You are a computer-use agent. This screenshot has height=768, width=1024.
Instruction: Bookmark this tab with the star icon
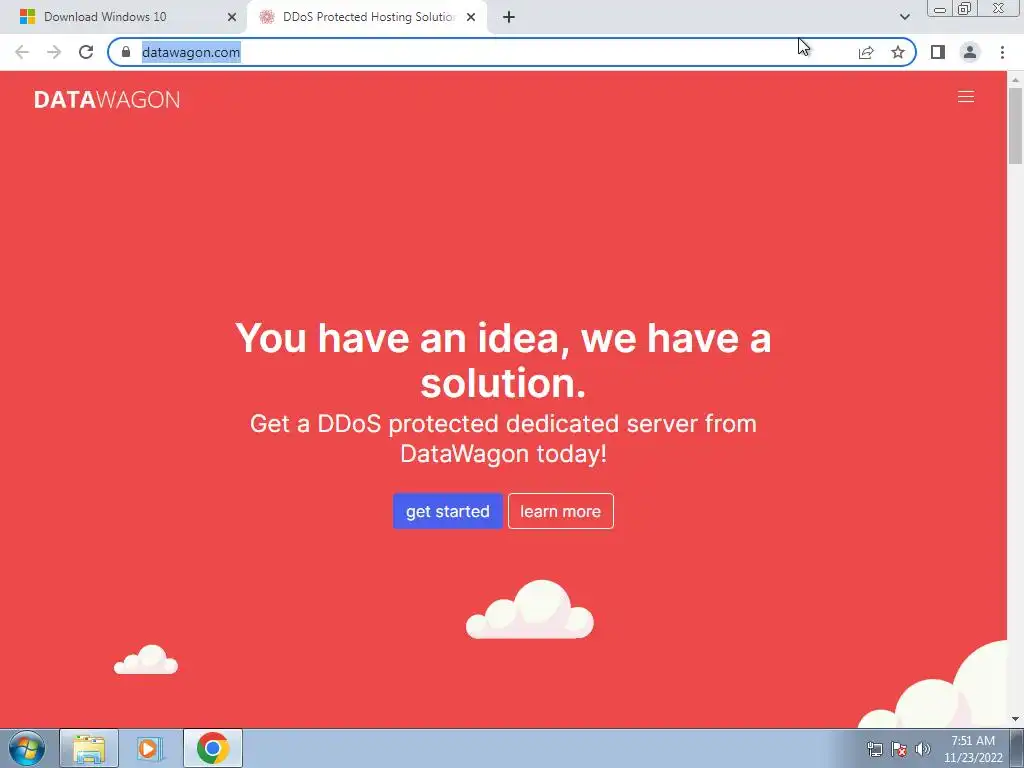pyautogui.click(x=898, y=52)
